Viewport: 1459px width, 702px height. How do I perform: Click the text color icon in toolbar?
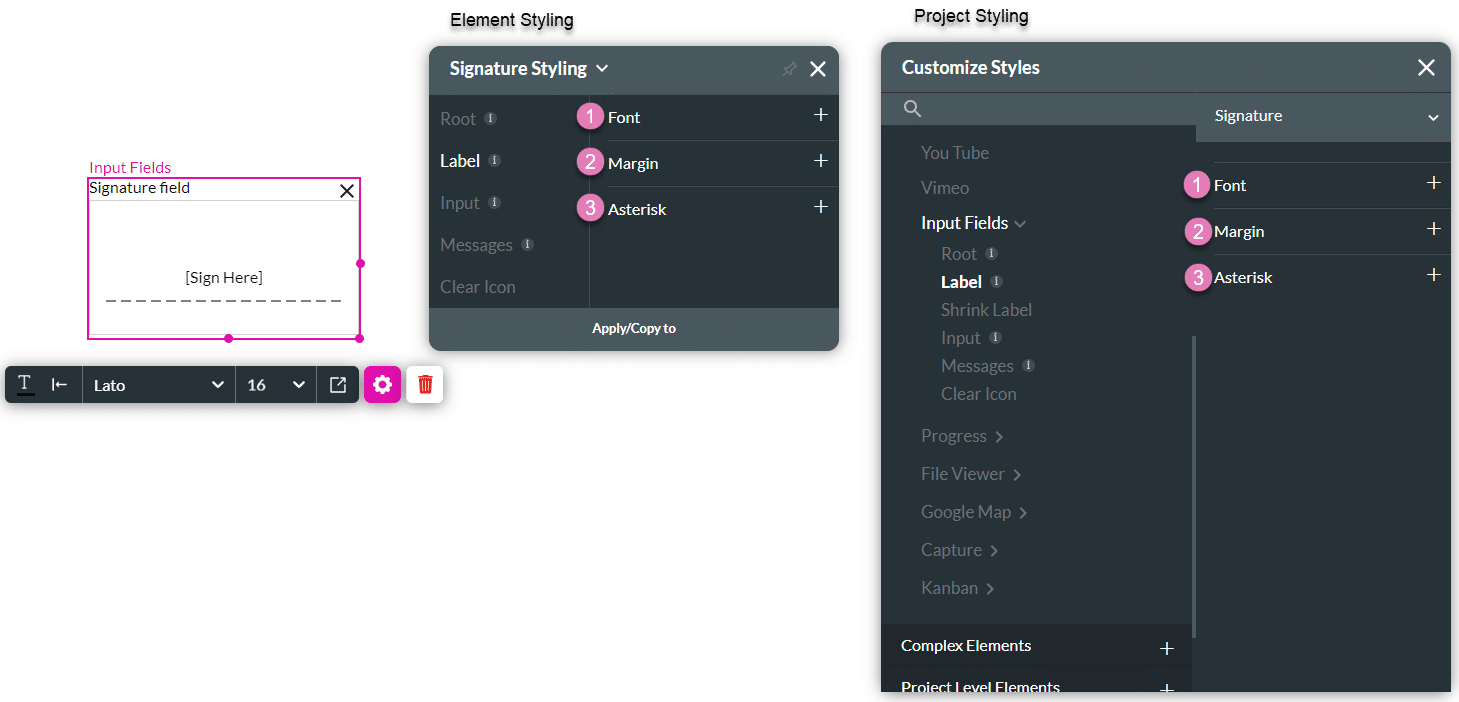coord(25,385)
